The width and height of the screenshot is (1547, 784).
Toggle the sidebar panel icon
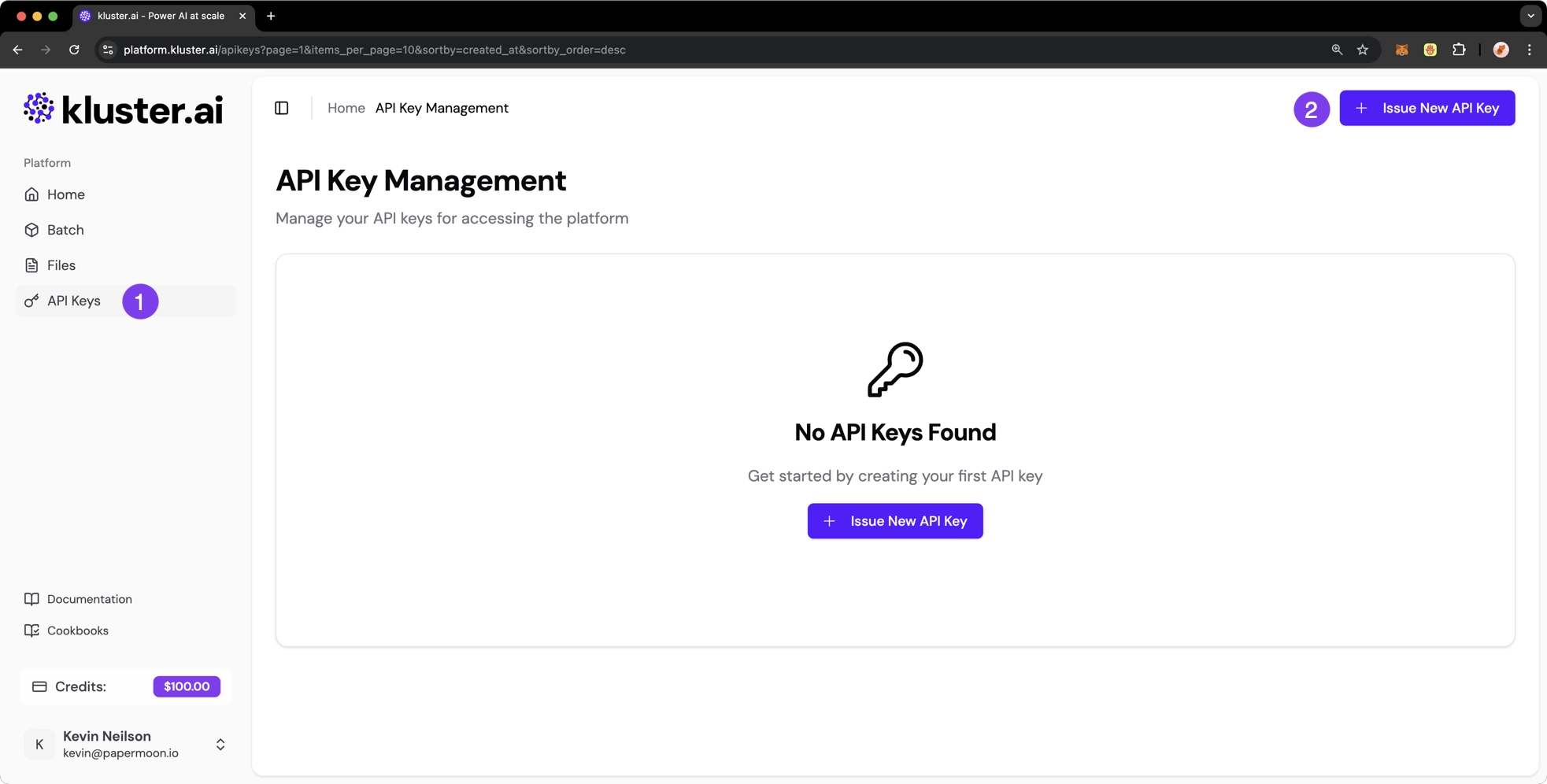[282, 108]
